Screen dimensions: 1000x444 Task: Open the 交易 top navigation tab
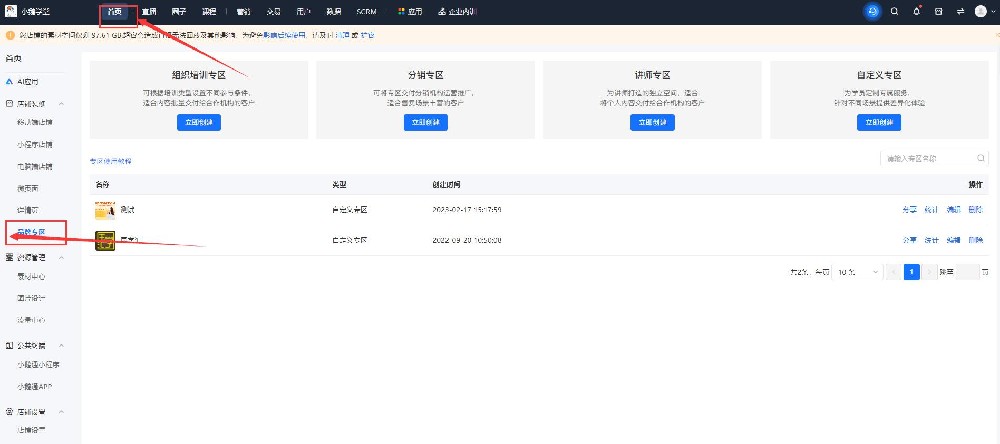coord(274,11)
